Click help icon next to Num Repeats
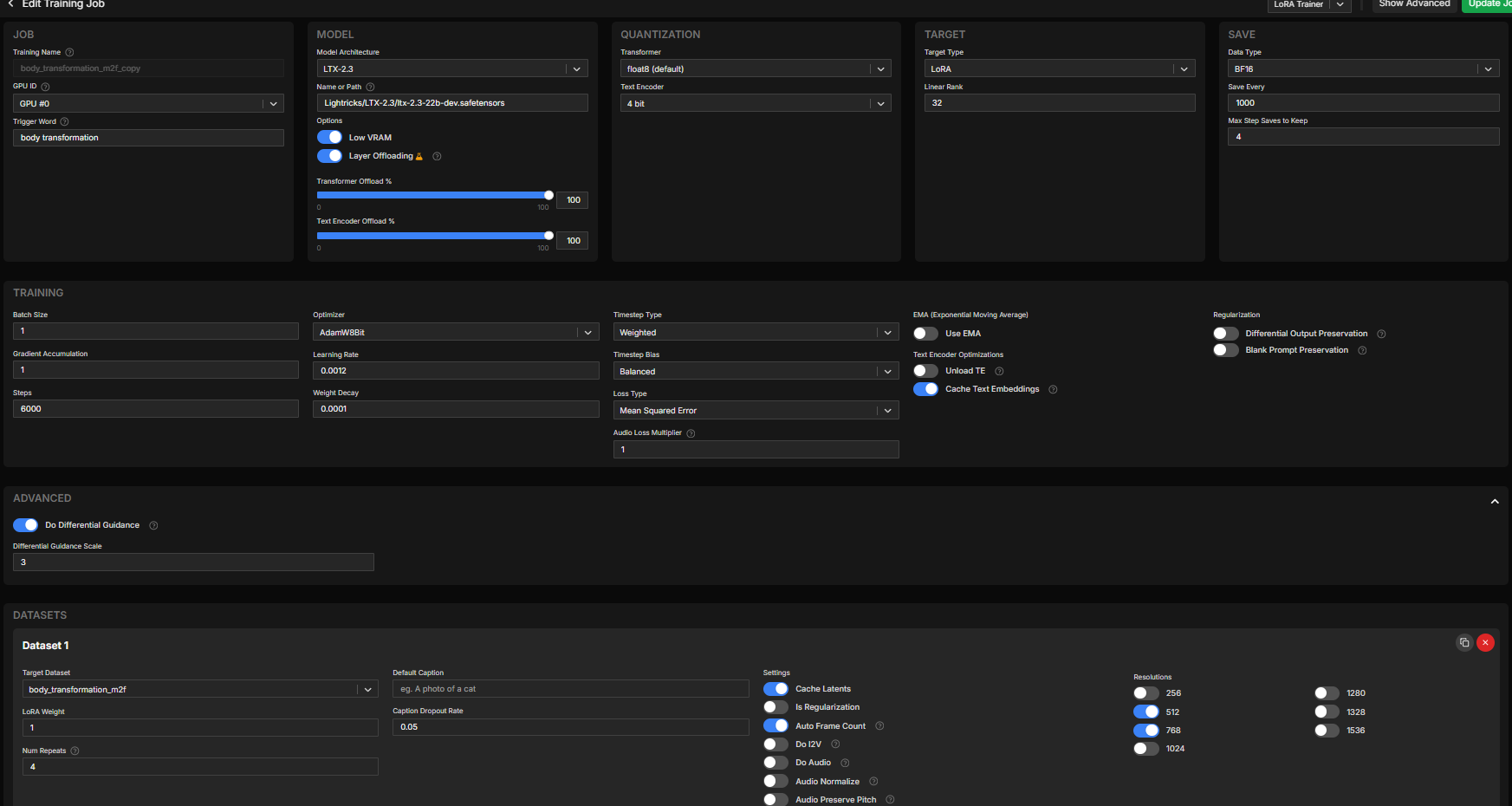Image resolution: width=1512 pixels, height=806 pixels. [x=75, y=751]
